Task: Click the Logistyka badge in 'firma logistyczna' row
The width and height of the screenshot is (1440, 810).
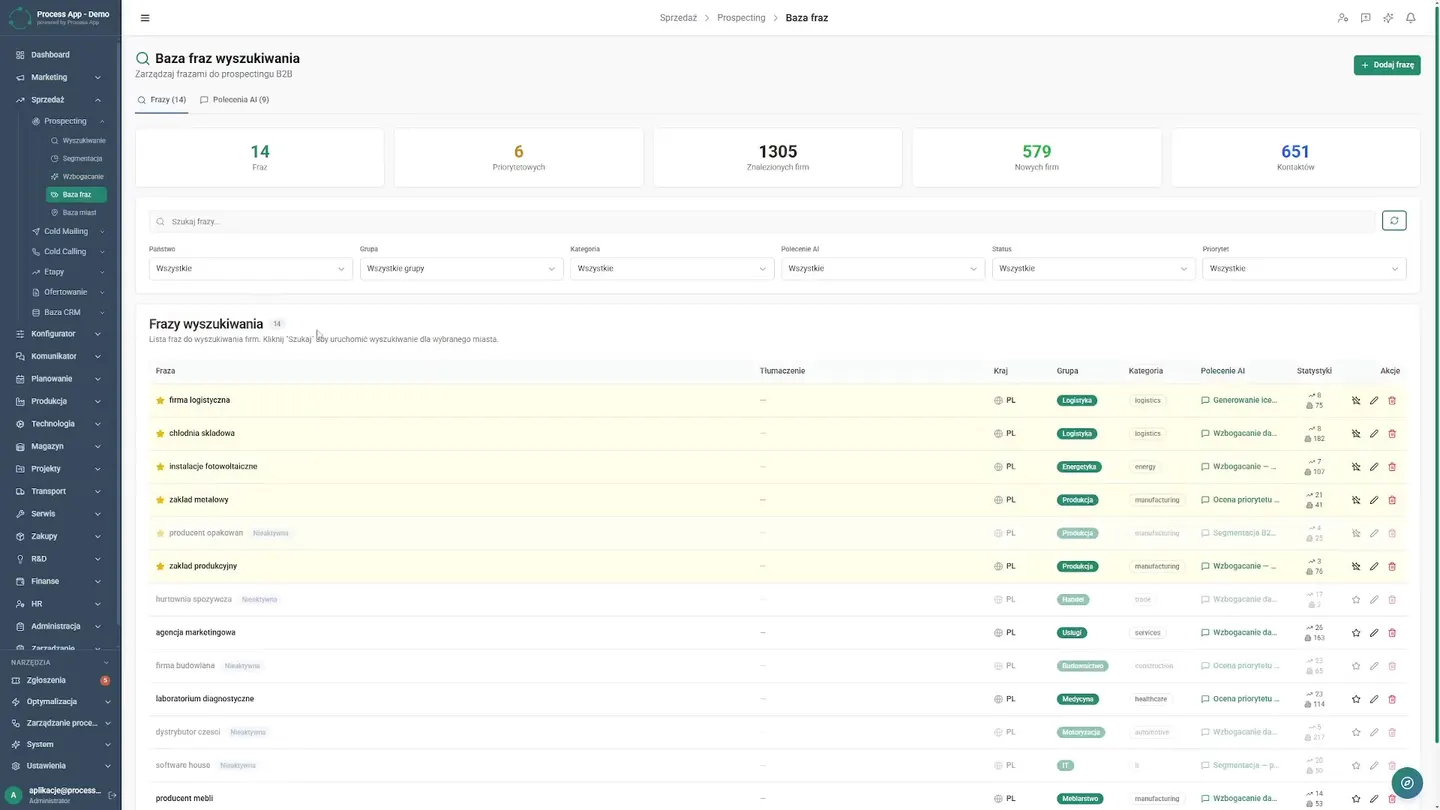Action: coord(1077,400)
